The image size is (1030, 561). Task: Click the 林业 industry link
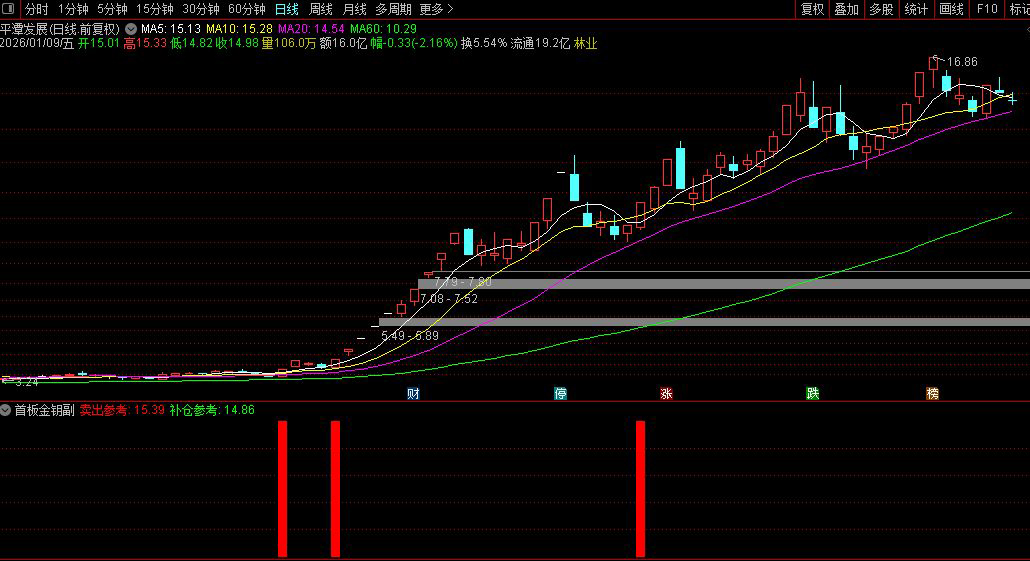[x=585, y=43]
